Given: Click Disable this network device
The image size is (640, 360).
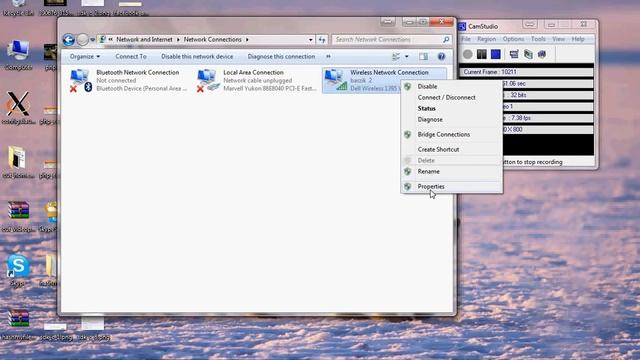Looking at the screenshot, I should coord(197,56).
